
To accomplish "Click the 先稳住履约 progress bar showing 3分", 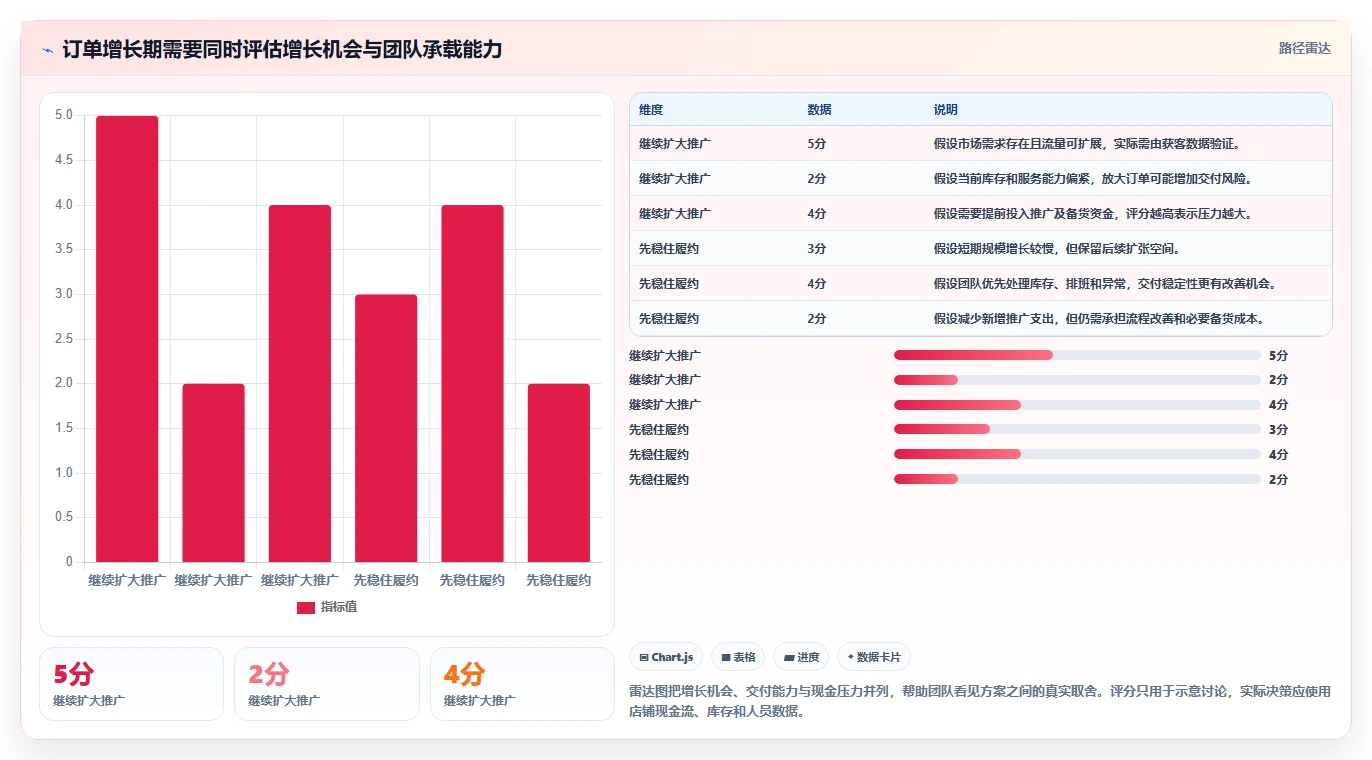I will [1077, 430].
